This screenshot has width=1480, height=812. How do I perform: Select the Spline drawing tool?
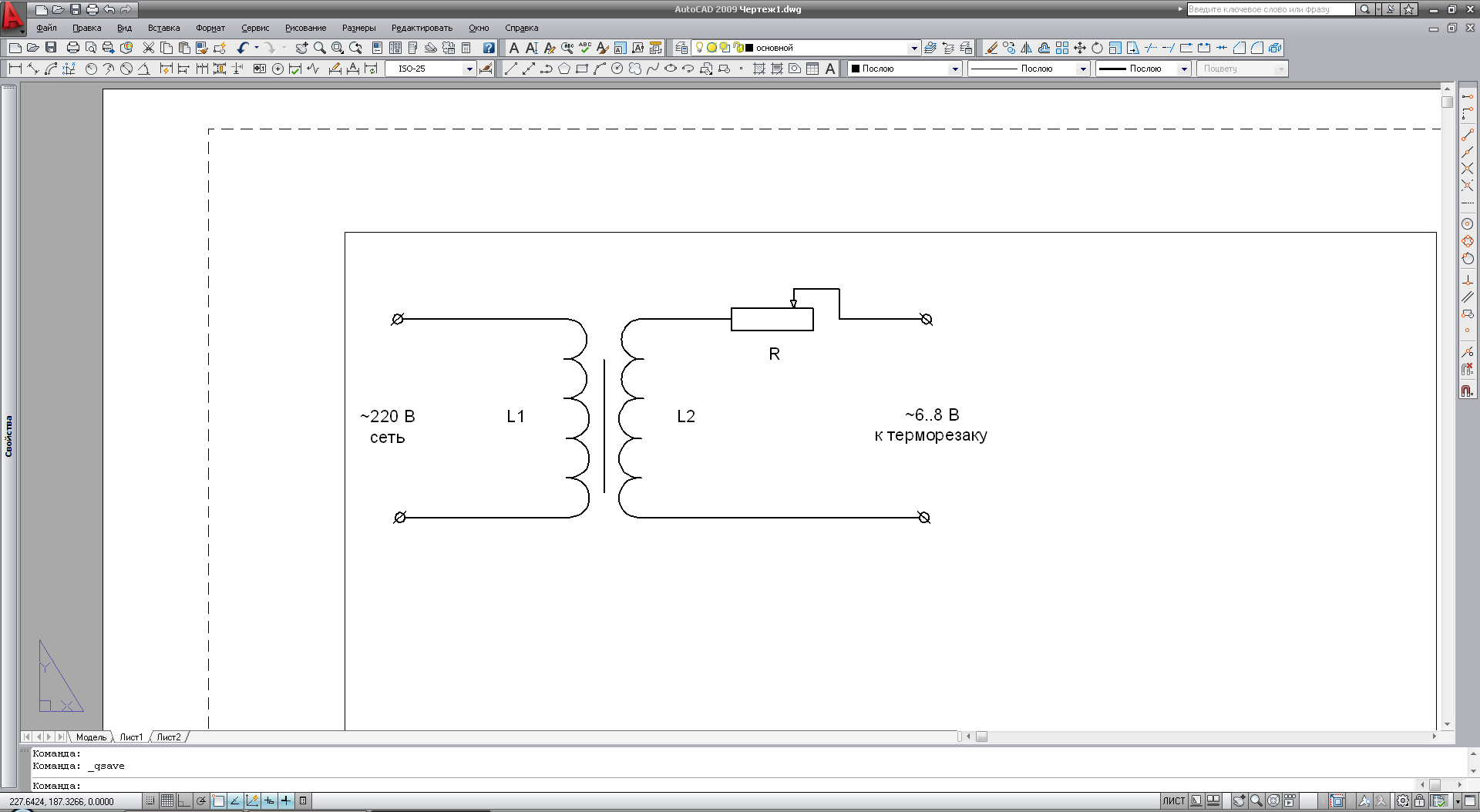[x=652, y=69]
